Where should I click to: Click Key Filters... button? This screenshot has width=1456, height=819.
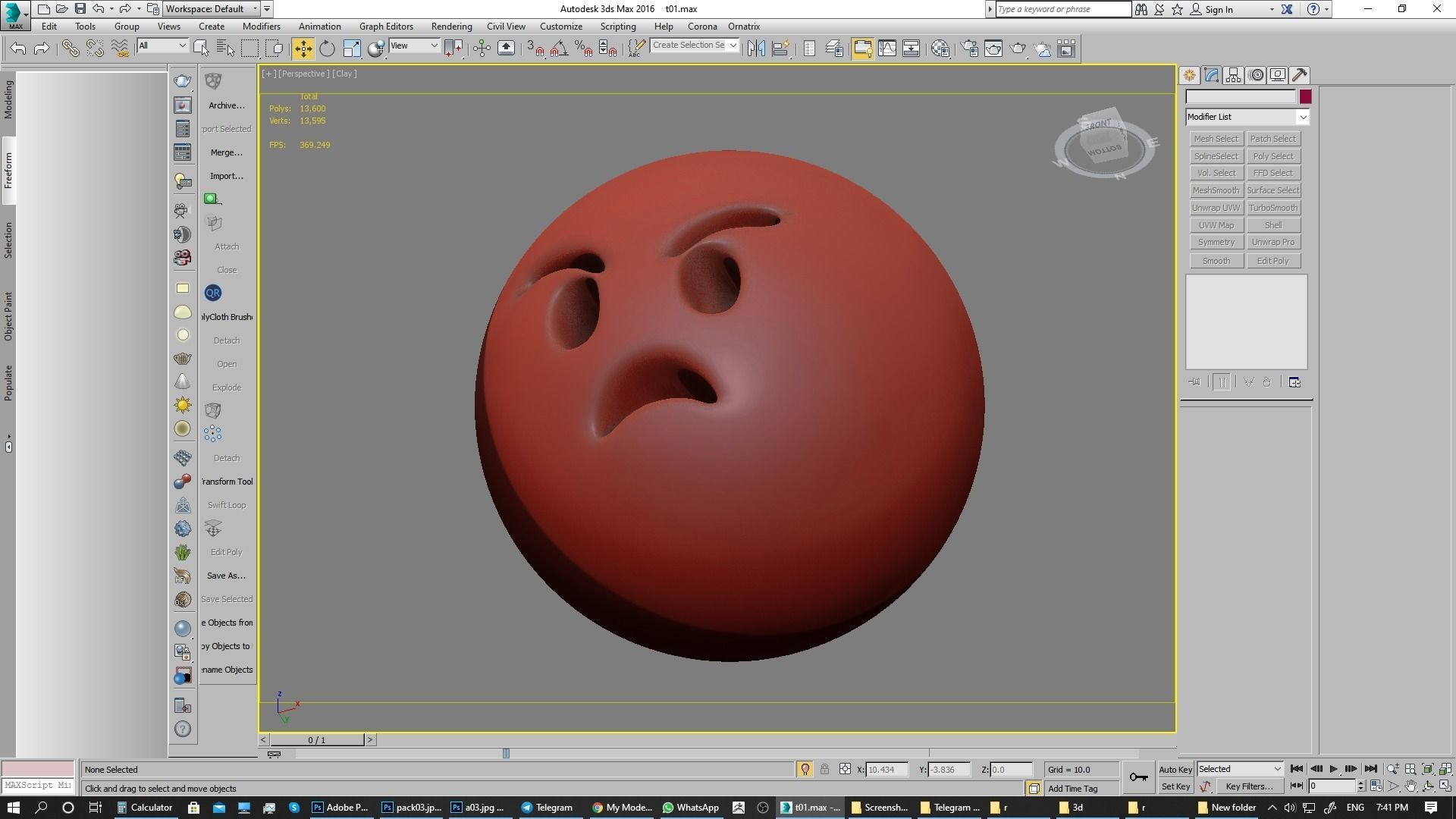click(x=1249, y=786)
